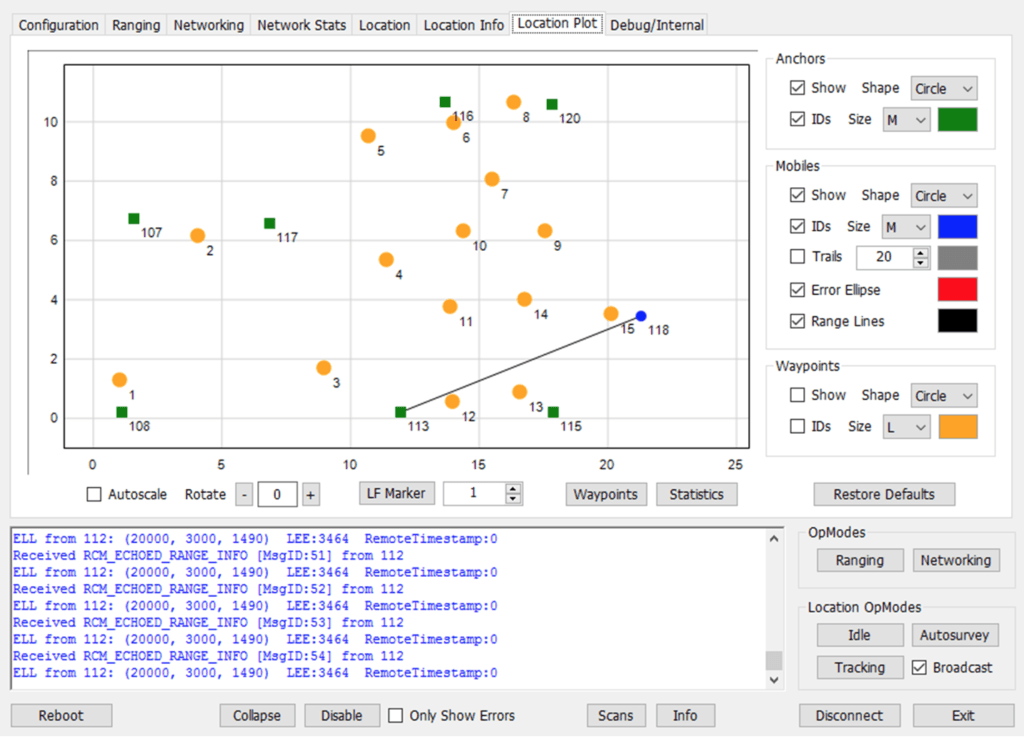Click Restore Defaults
Image resolution: width=1024 pixels, height=739 pixels.
point(884,494)
